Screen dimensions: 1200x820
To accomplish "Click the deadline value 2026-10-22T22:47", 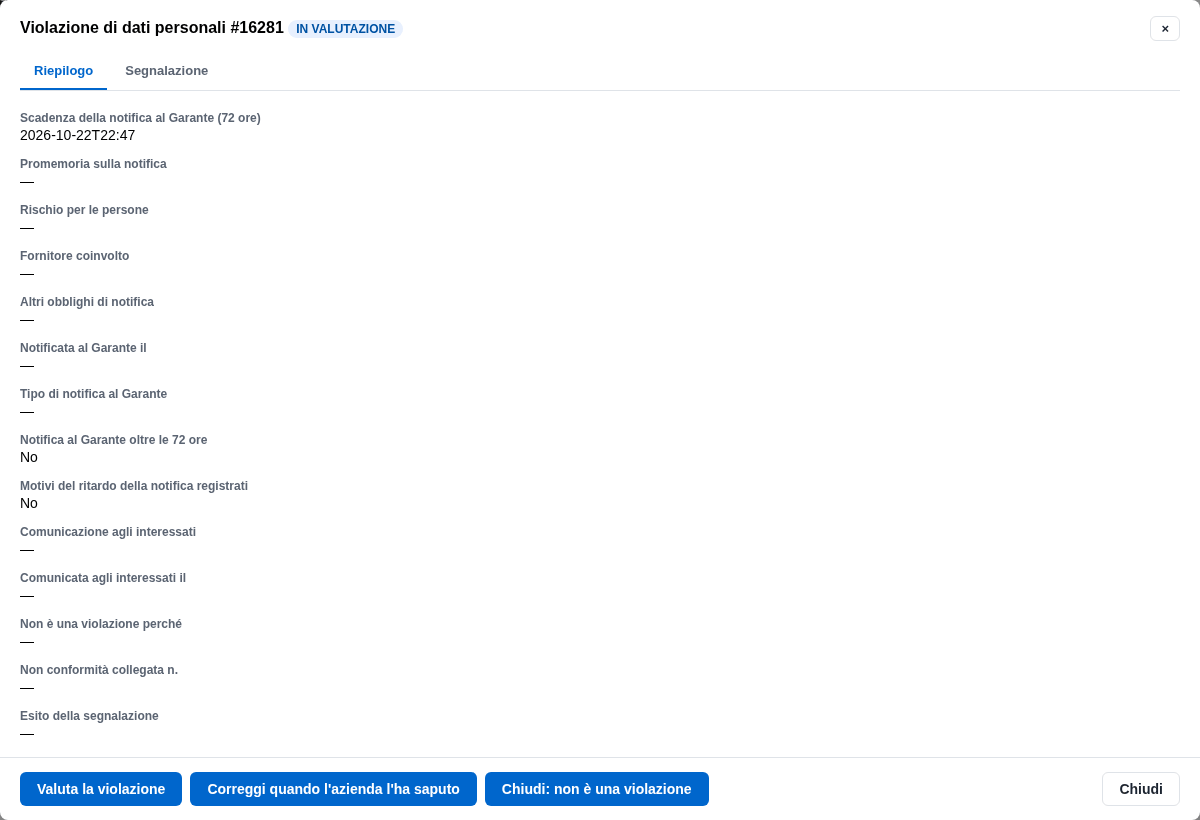I will click(77, 135).
